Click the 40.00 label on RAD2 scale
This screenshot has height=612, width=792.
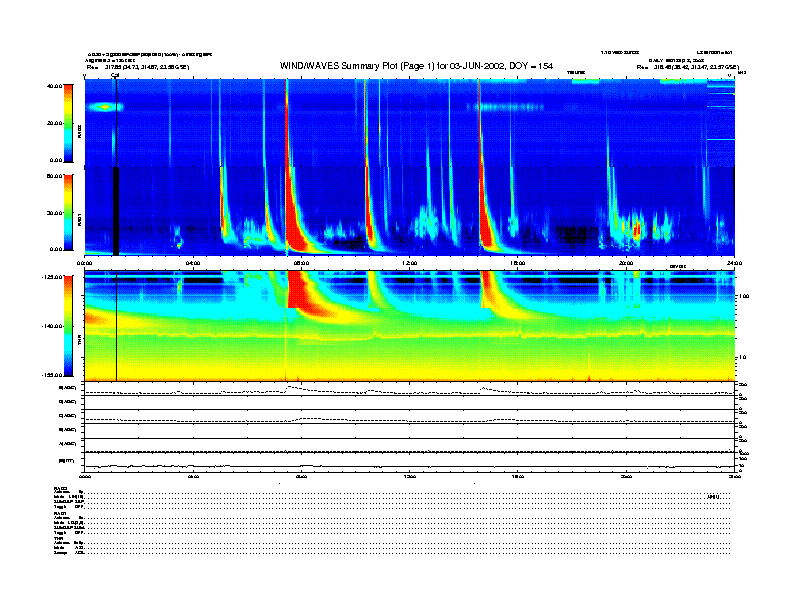tap(54, 86)
